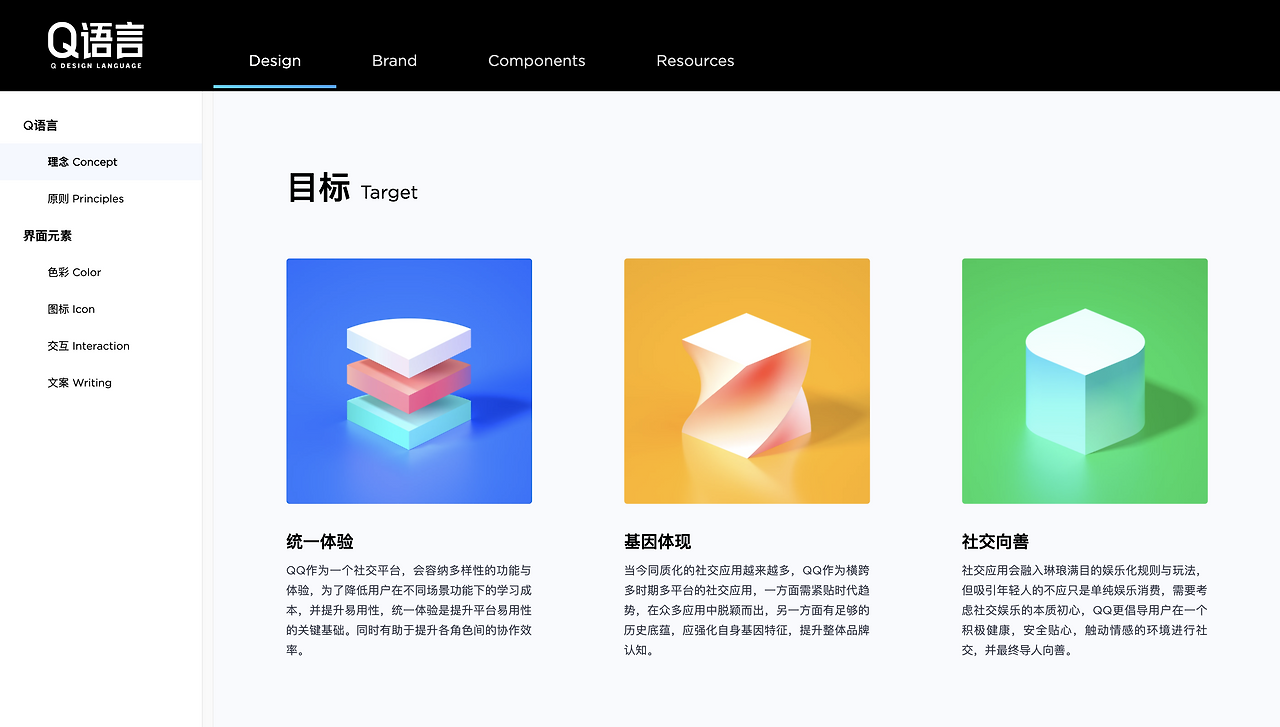Screen dimensions: 1280x727
Task: Open the 文案 Writing page
Action: point(101,383)
